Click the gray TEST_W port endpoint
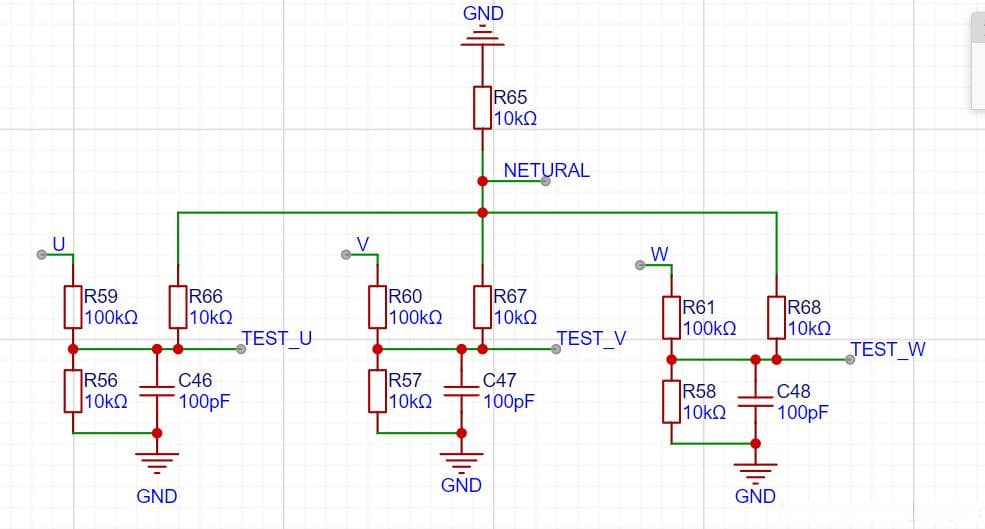The image size is (985, 529). pos(850,359)
